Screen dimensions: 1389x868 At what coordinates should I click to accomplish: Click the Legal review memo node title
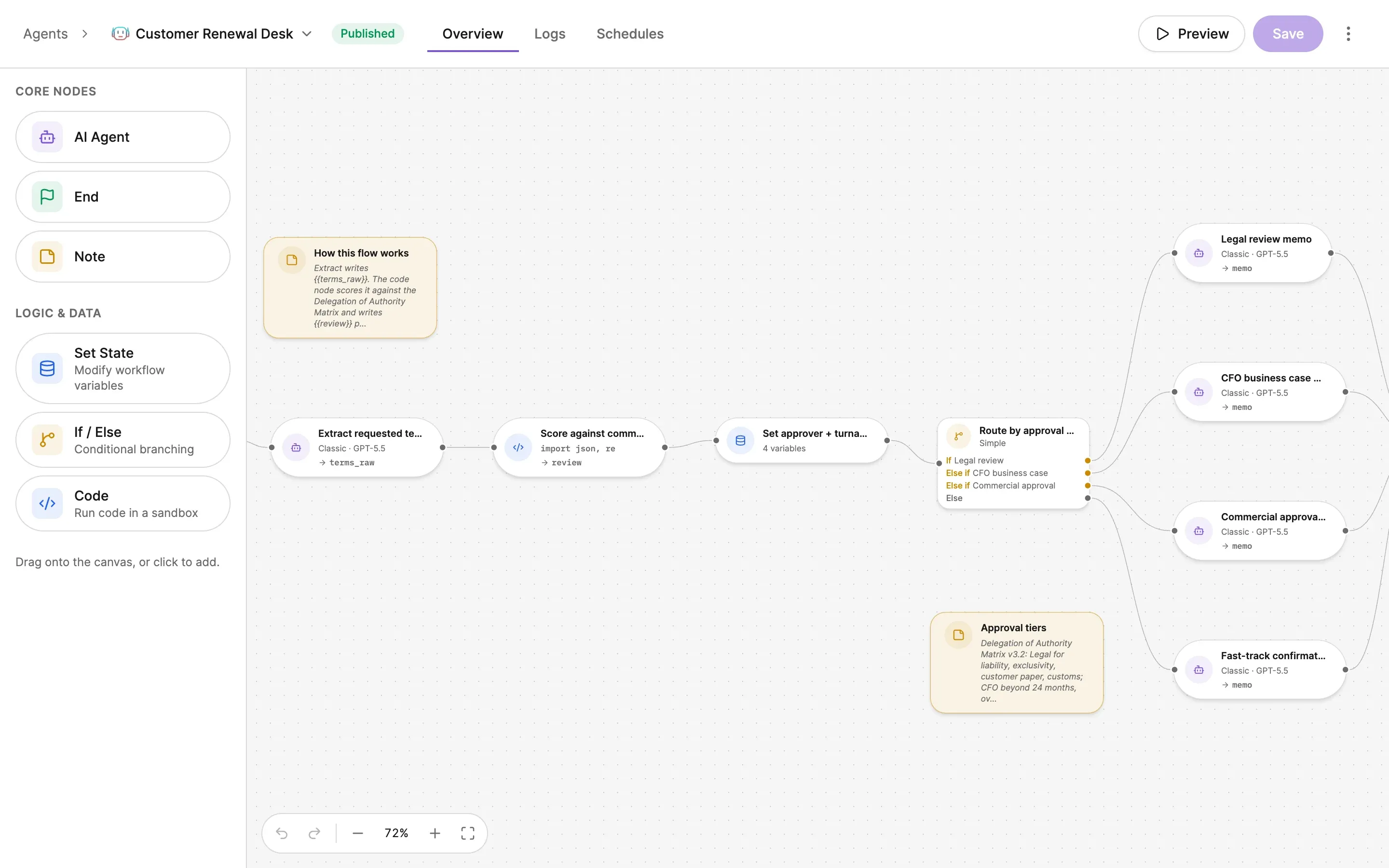click(x=1266, y=239)
